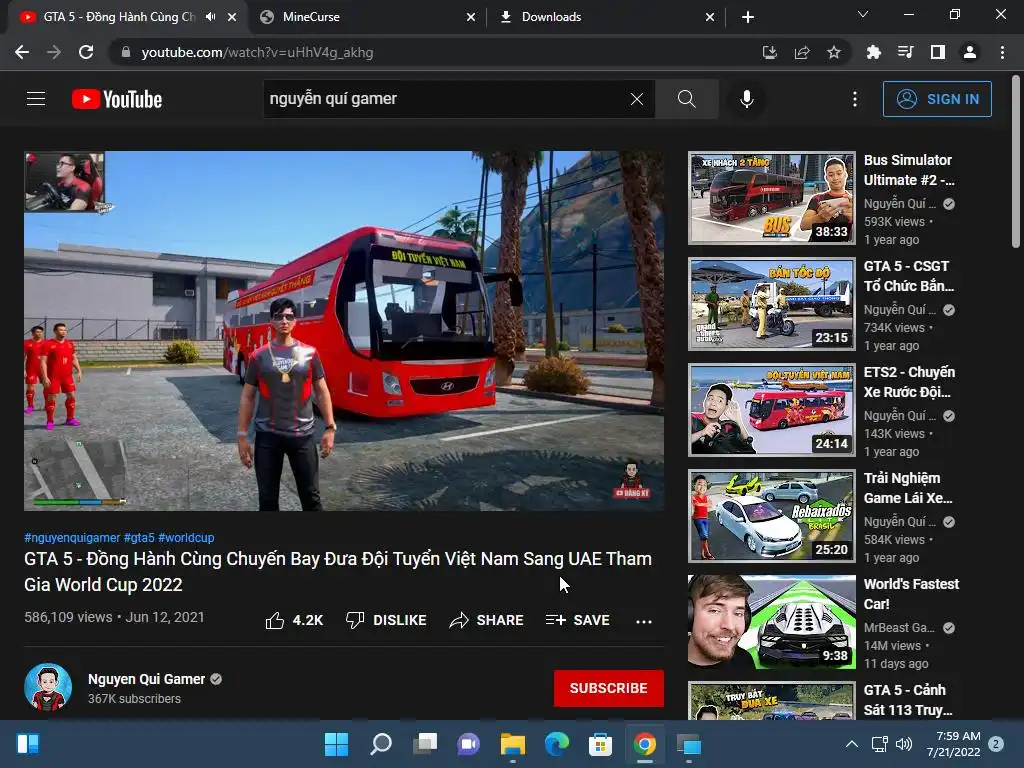View site info lock icon

coord(126,52)
